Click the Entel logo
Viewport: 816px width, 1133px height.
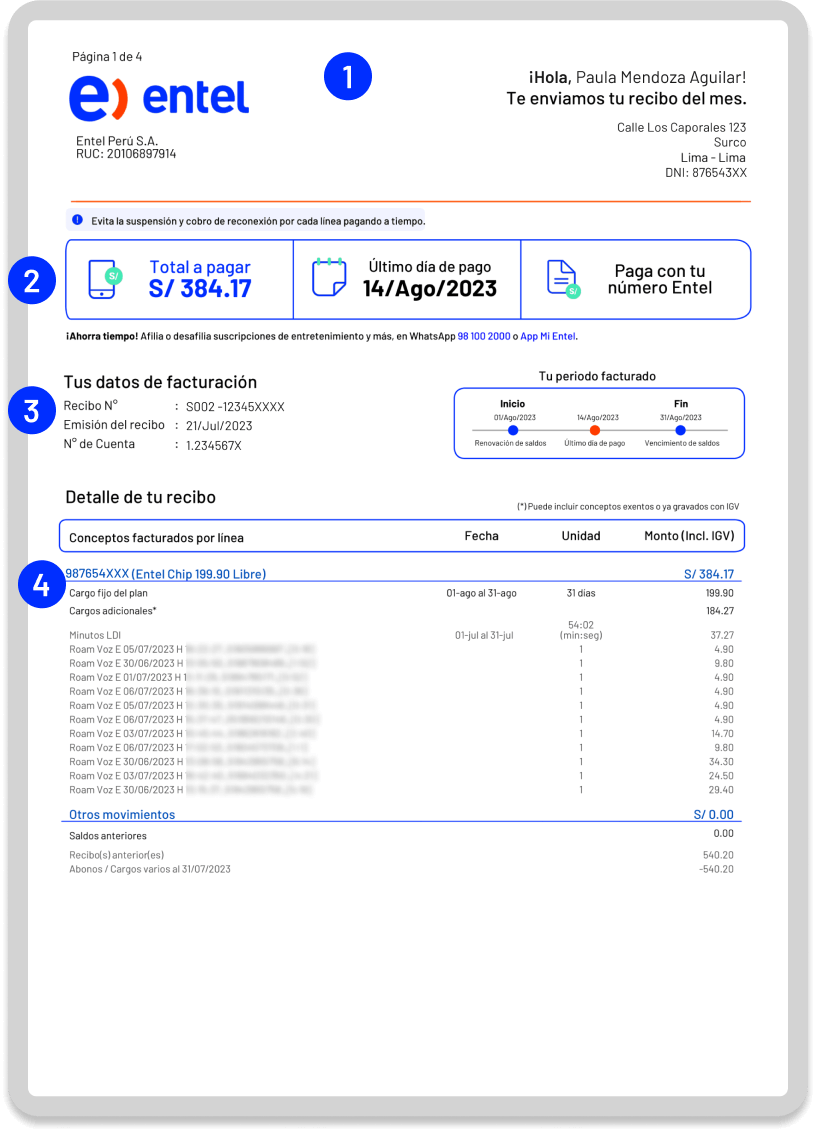click(158, 98)
